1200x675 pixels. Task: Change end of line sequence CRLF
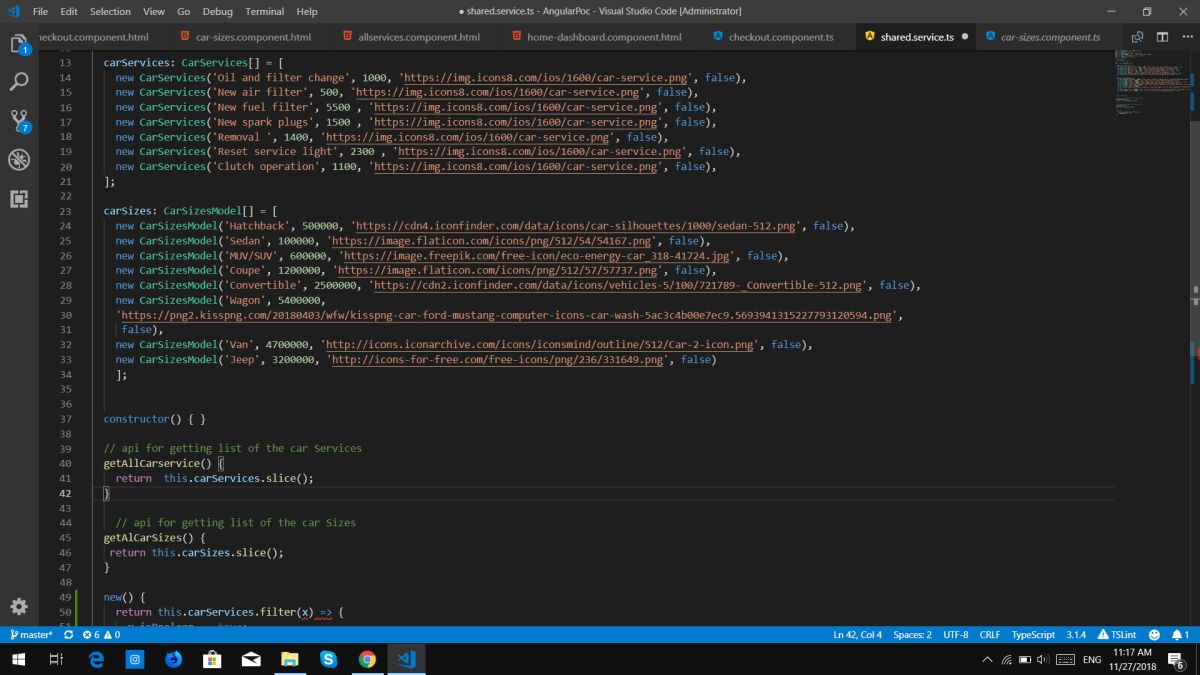click(x=990, y=634)
